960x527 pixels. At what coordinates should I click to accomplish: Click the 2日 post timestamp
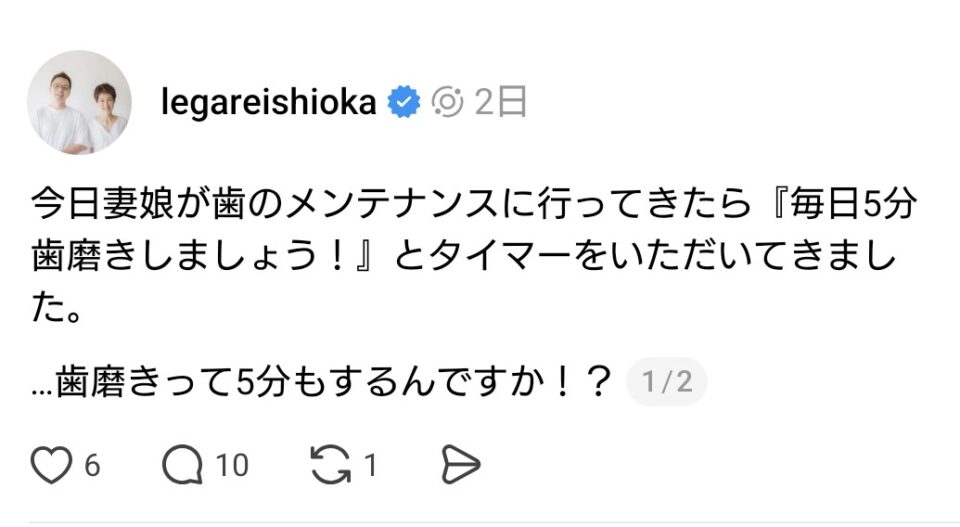tap(501, 102)
